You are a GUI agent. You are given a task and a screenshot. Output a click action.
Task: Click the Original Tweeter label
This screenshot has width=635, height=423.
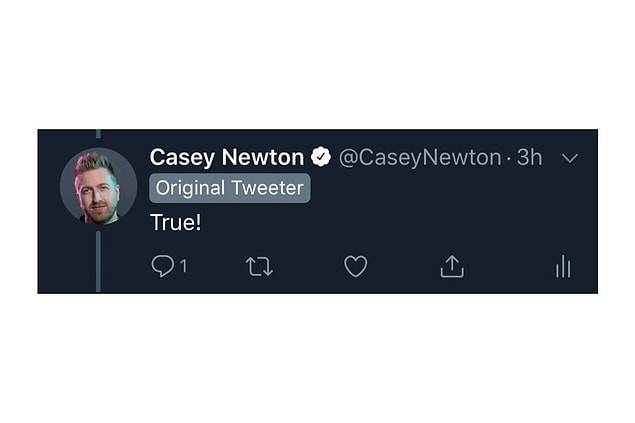point(230,188)
